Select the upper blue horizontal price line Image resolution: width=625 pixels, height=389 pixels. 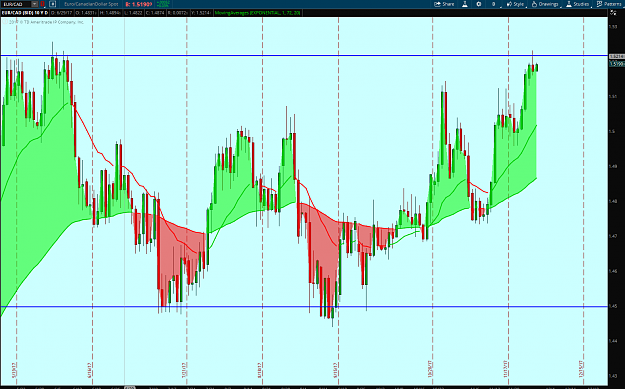pyautogui.click(x=304, y=55)
